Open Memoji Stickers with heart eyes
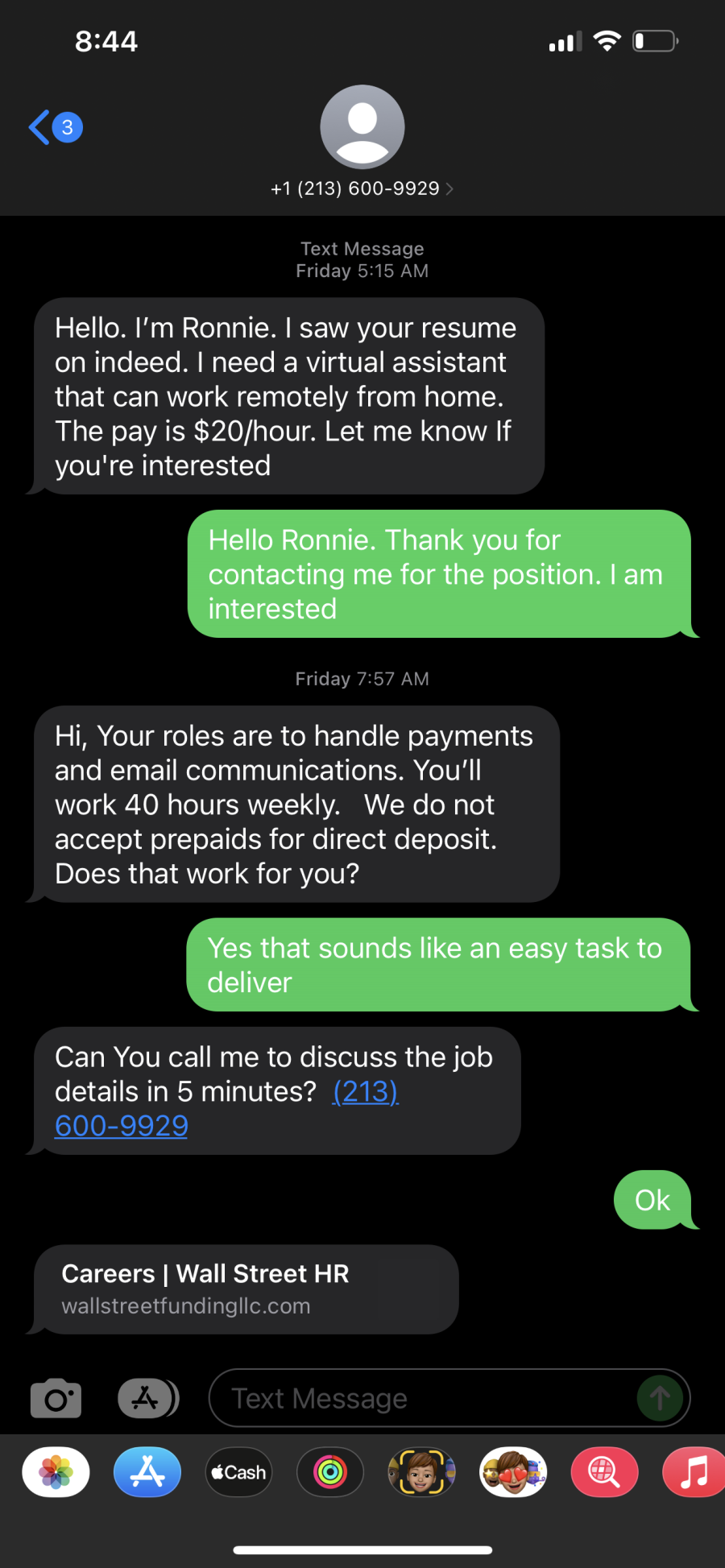This screenshot has width=725, height=1568. pyautogui.click(x=513, y=1472)
